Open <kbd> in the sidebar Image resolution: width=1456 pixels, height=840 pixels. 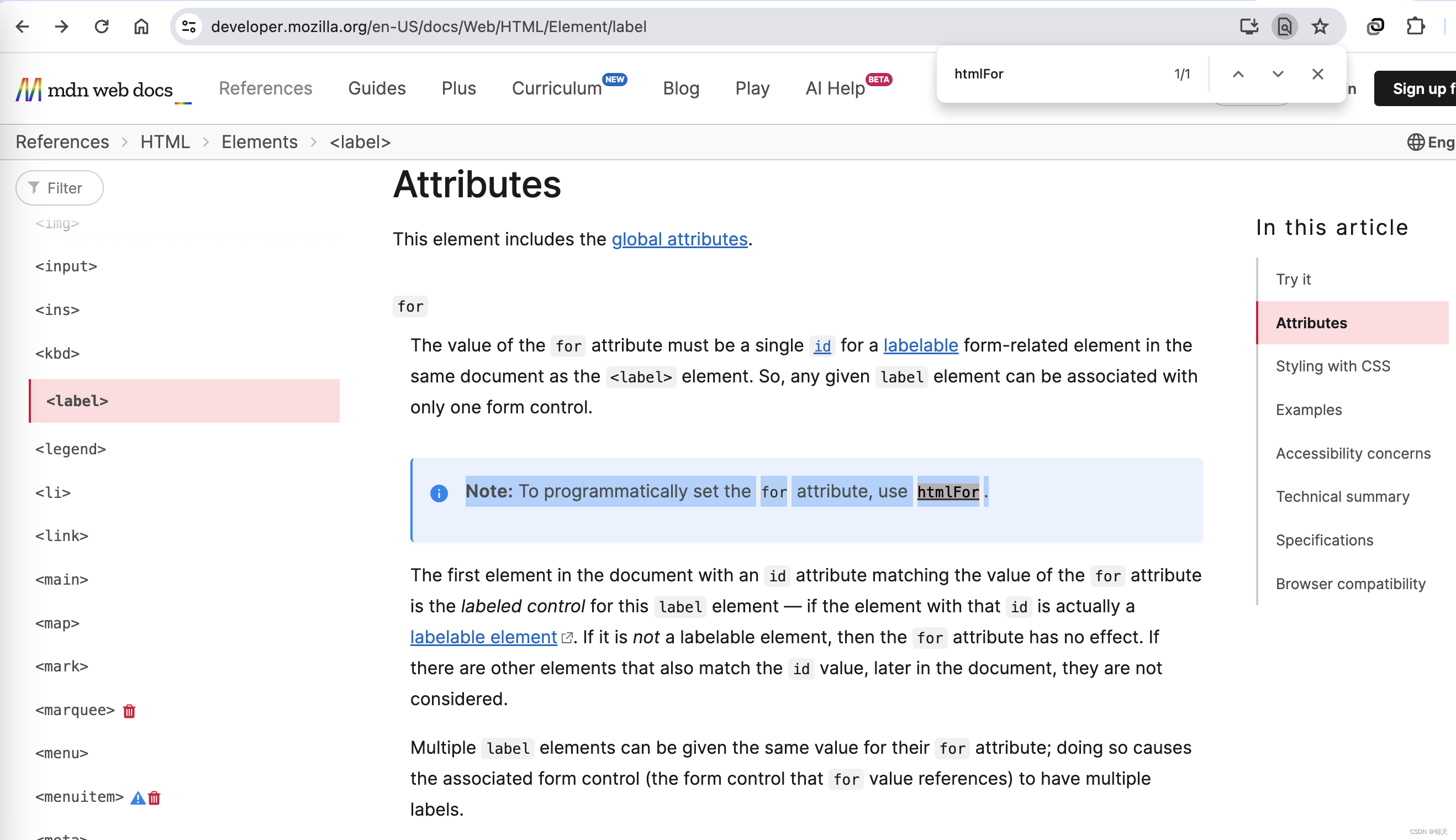[57, 353]
